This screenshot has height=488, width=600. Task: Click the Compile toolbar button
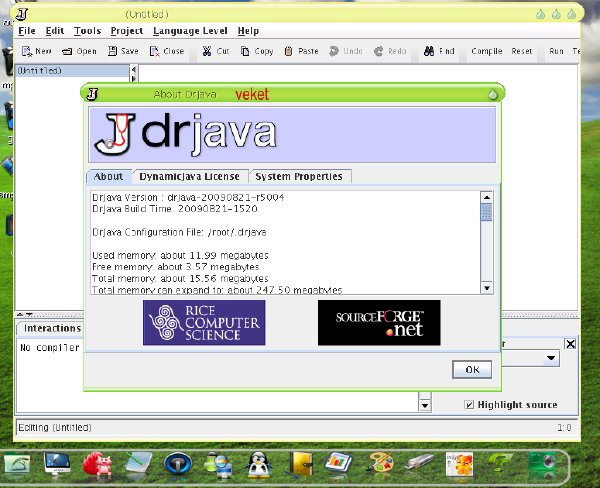[486, 51]
